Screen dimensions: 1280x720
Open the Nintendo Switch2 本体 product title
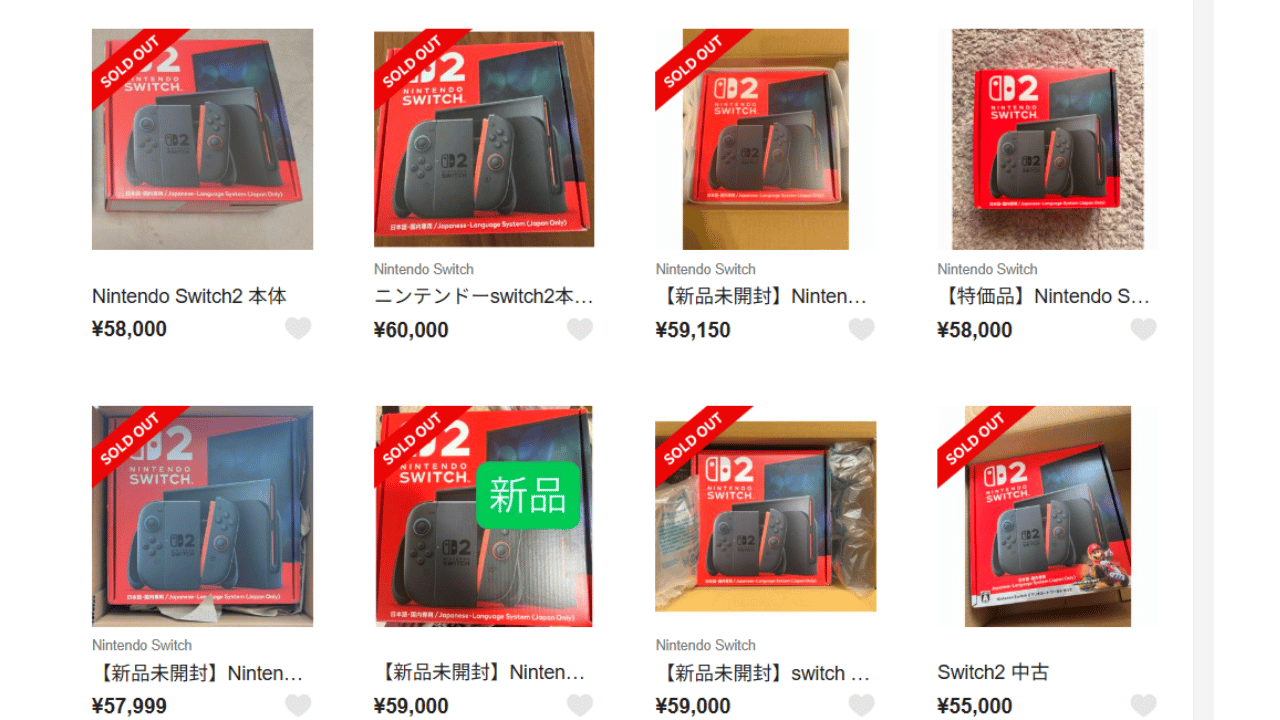pyautogui.click(x=189, y=296)
